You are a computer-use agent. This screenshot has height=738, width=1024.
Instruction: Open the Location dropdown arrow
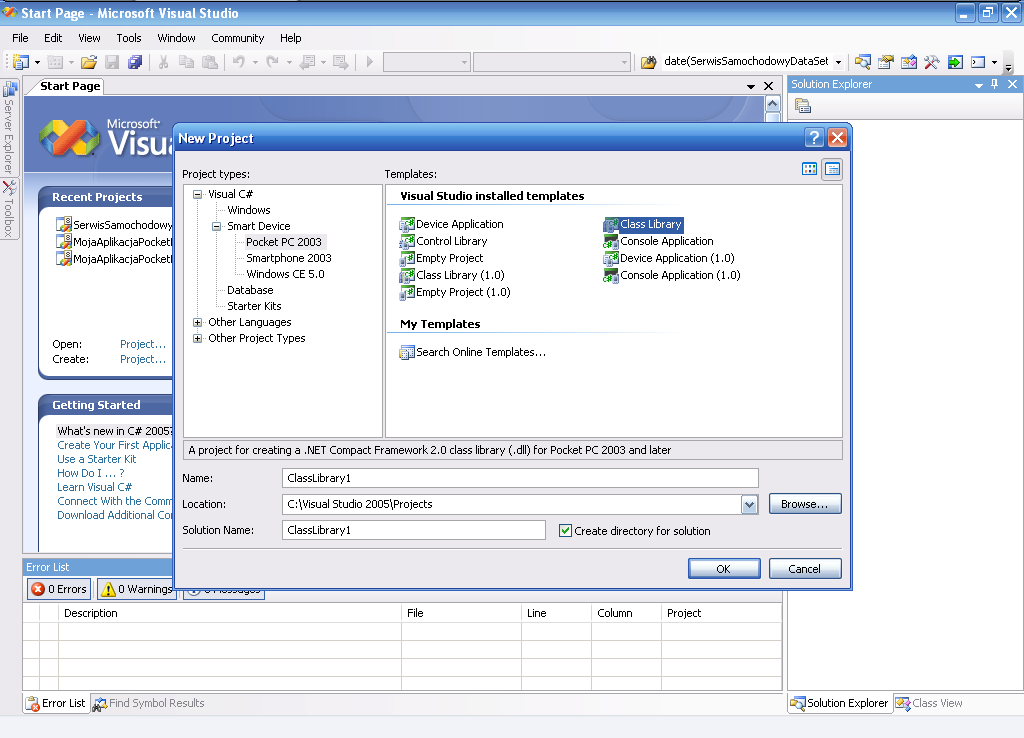tap(749, 504)
